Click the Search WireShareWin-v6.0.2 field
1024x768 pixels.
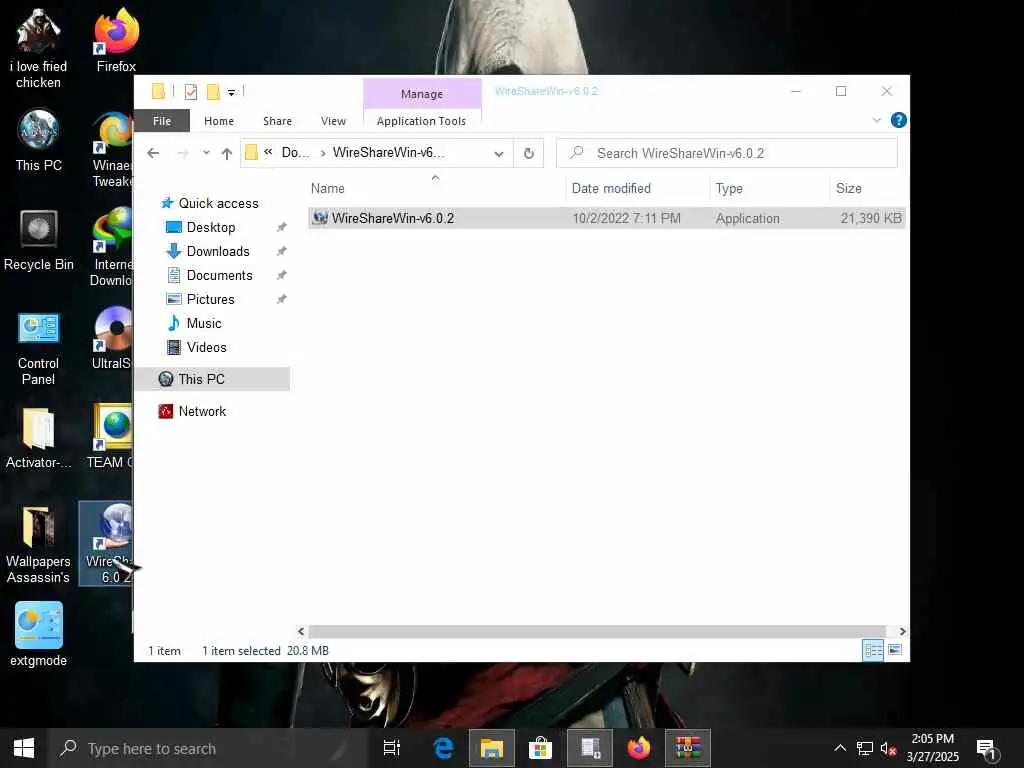[x=727, y=153]
